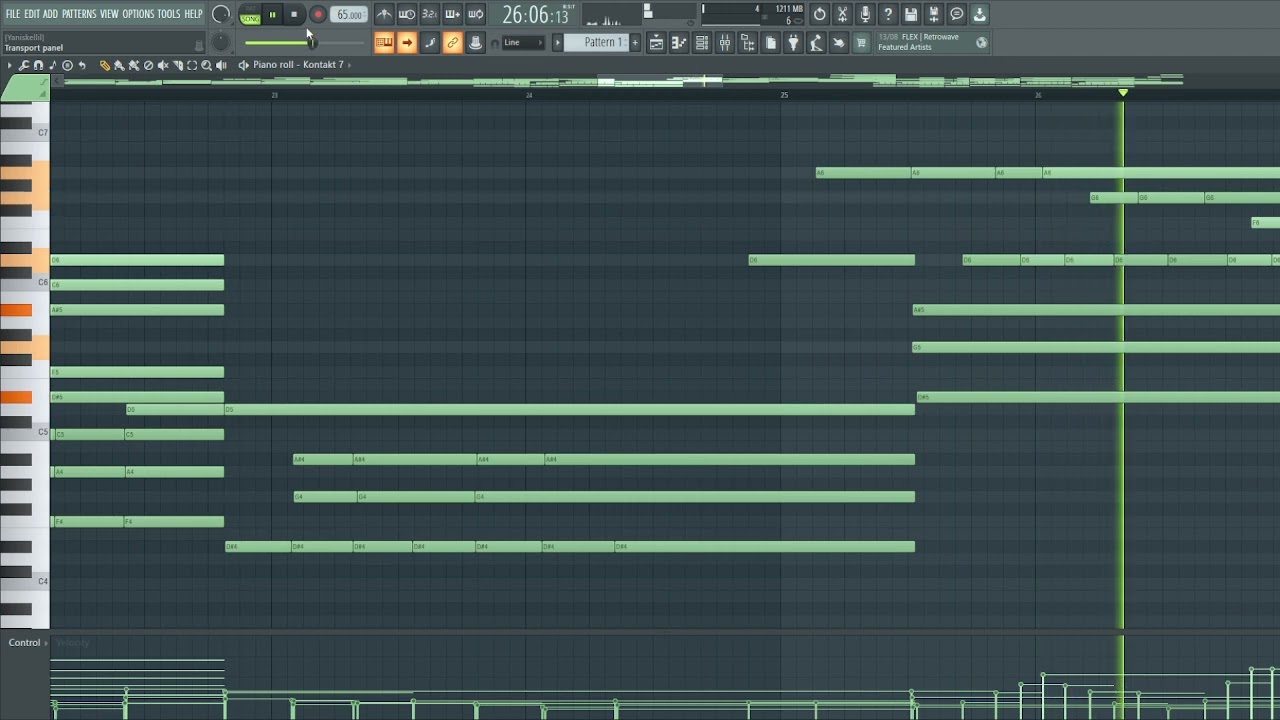The height and width of the screenshot is (720, 1280).
Task: Select the Playback speaker tool
Action: (221, 65)
